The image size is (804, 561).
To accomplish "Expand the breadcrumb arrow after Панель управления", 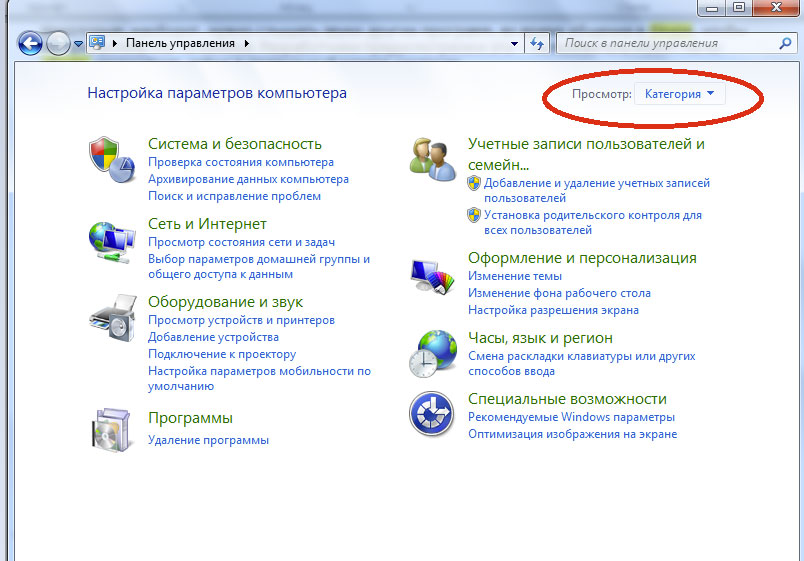I will point(246,44).
